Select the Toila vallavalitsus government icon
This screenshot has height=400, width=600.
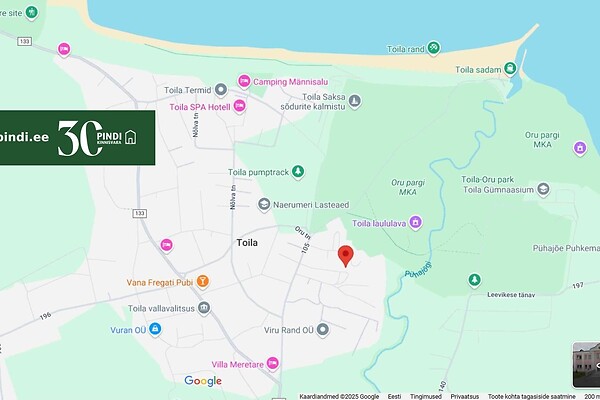click(x=204, y=308)
